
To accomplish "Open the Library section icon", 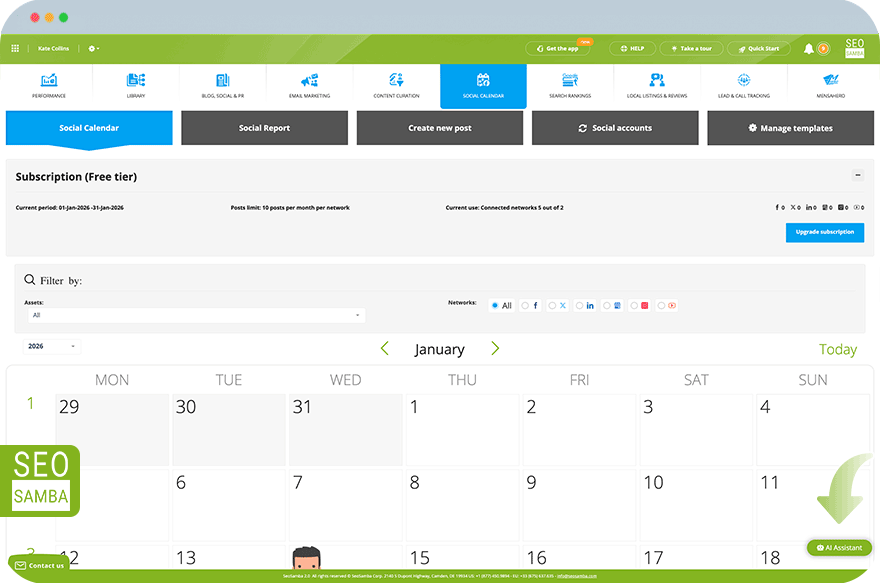I will 136,81.
